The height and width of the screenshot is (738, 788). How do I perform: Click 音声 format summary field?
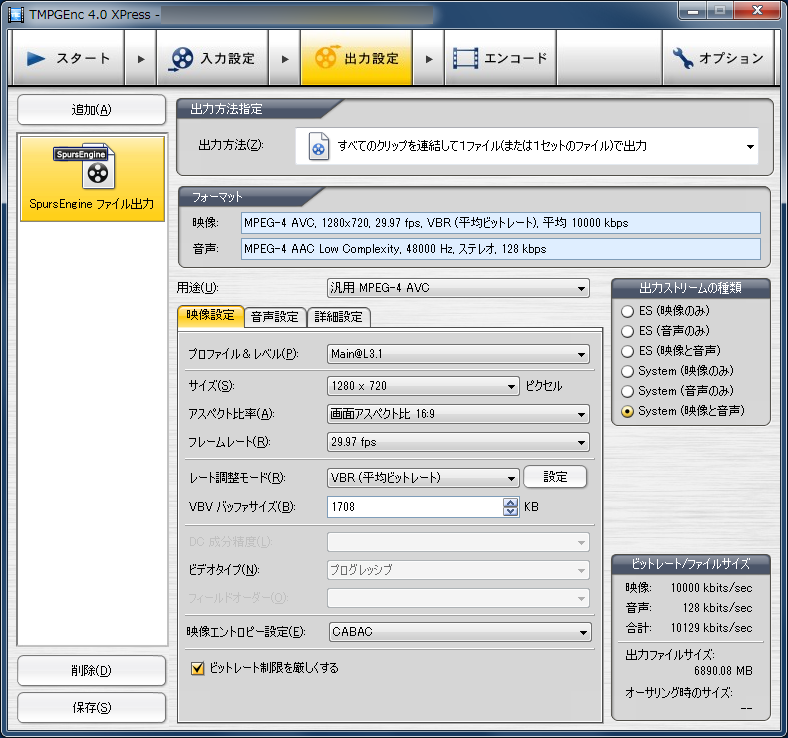click(501, 249)
